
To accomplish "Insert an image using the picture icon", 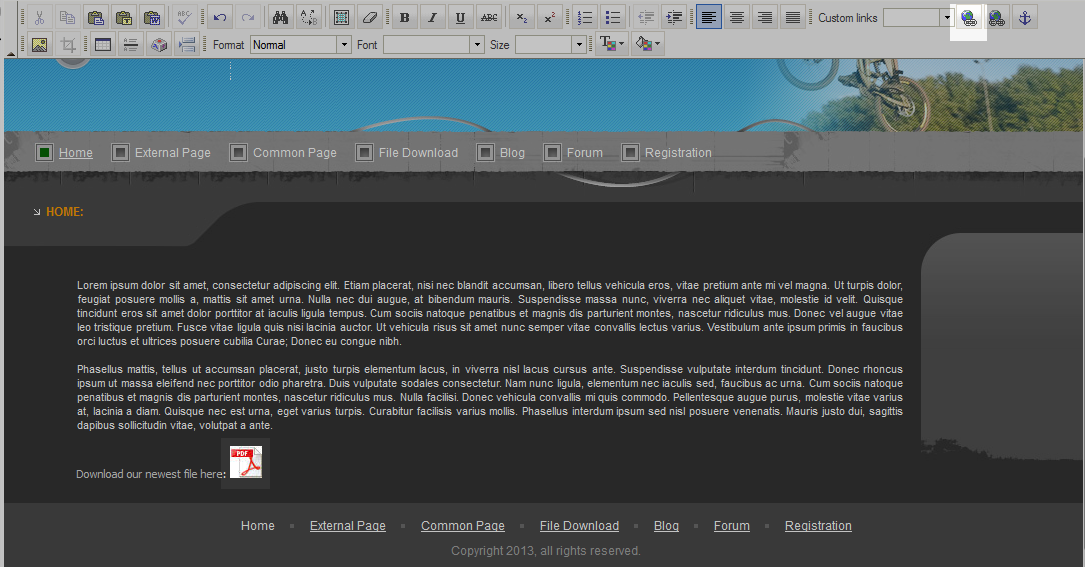I will pos(39,45).
